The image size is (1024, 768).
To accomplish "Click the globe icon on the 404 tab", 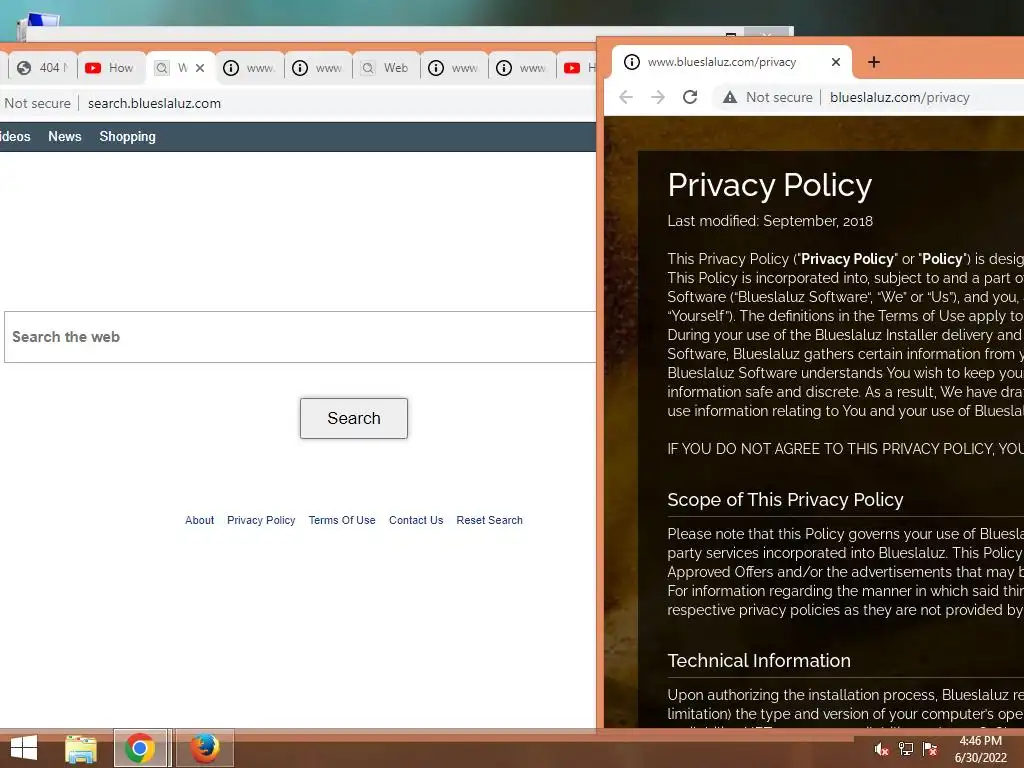I will pos(24,68).
